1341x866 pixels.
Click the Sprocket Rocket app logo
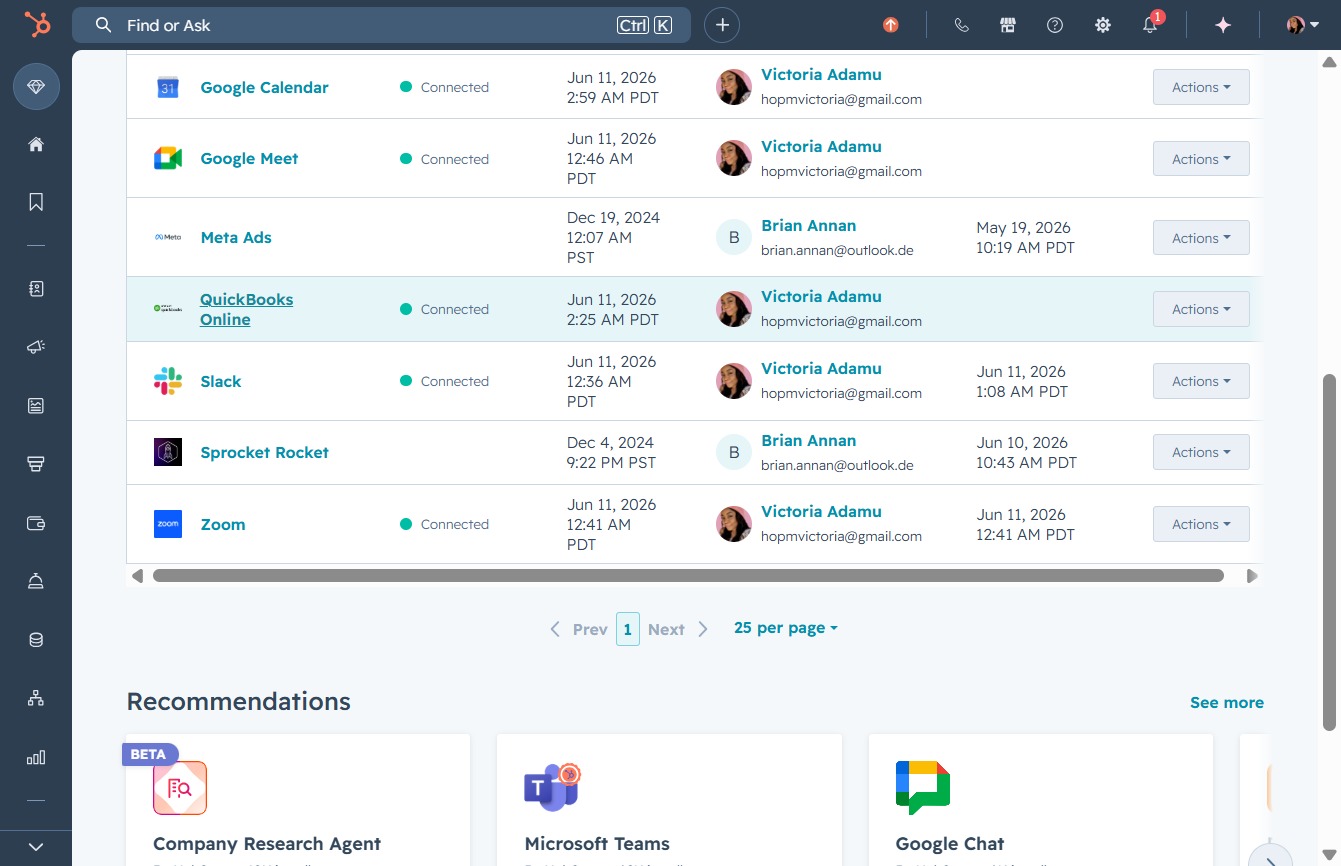click(x=167, y=452)
